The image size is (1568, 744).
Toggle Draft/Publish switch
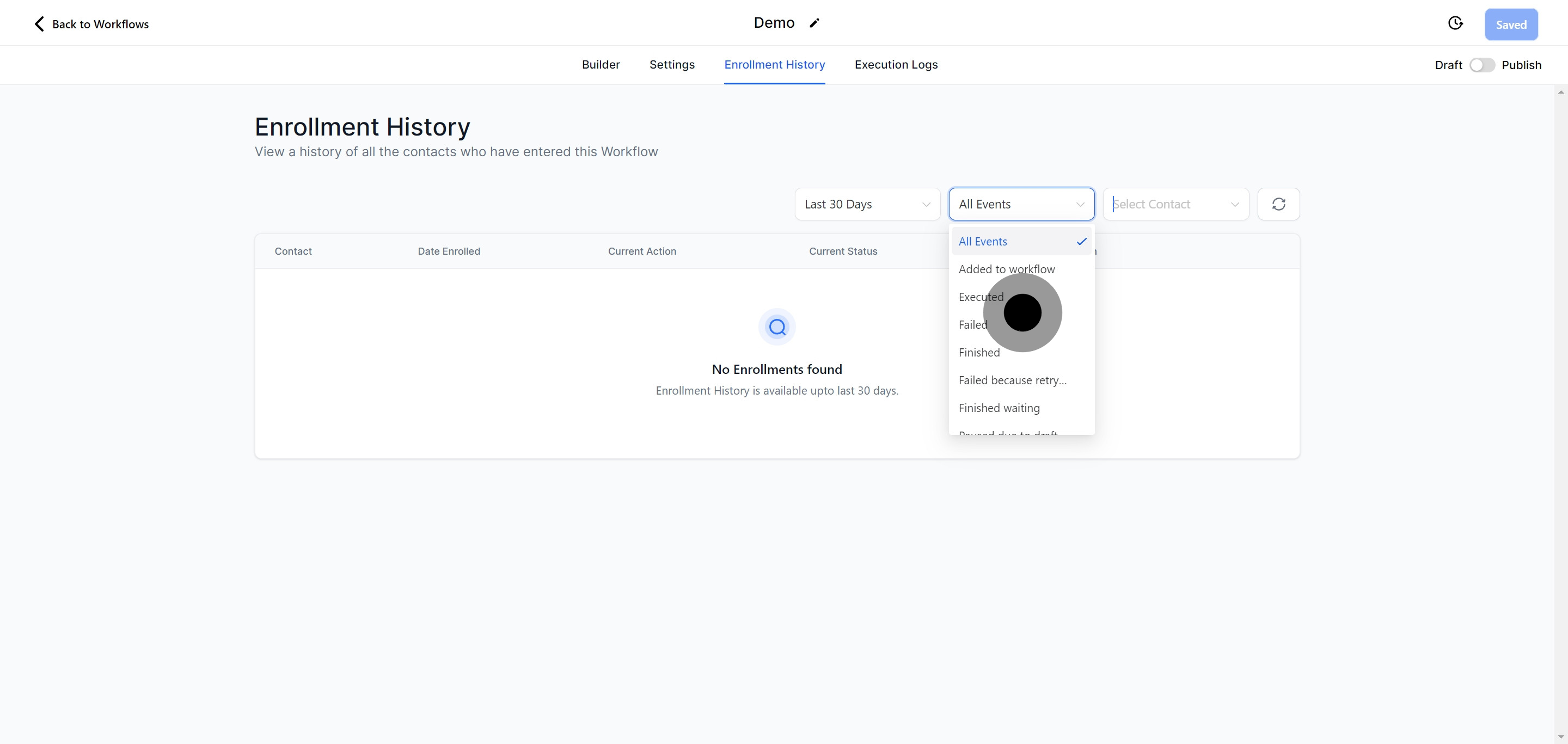[x=1481, y=65]
